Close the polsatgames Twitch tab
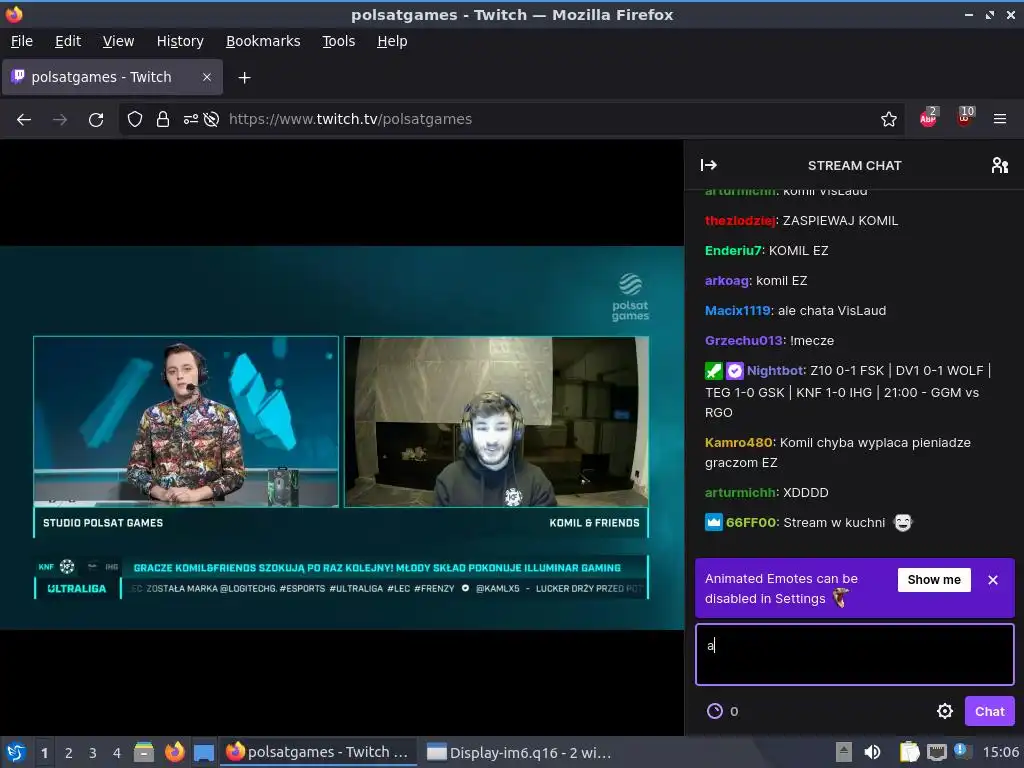Viewport: 1024px width, 768px height. [207, 77]
